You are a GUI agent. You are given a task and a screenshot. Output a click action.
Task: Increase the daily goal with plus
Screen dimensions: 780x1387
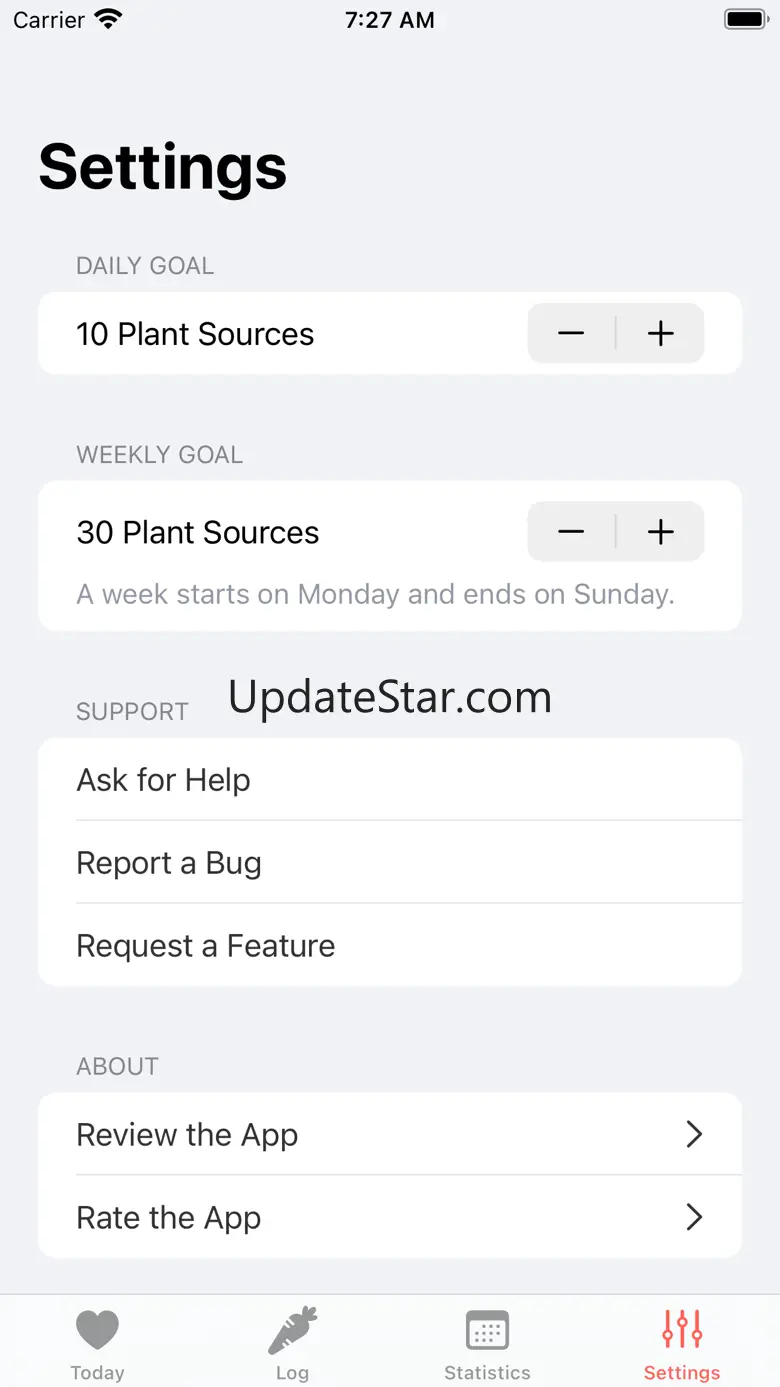click(661, 334)
